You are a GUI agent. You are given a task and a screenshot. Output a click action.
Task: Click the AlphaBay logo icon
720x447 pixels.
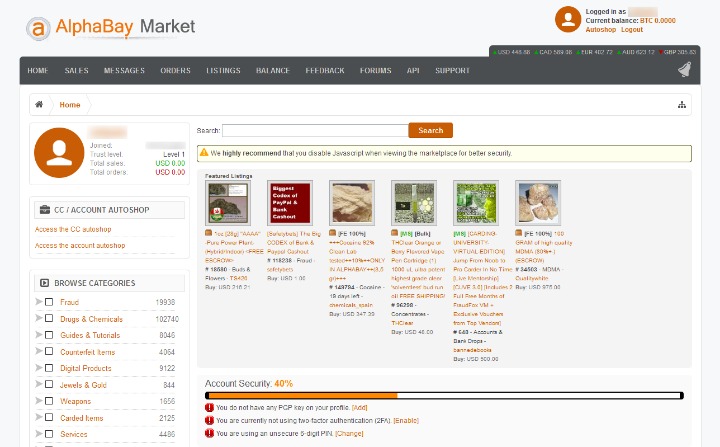click(38, 28)
